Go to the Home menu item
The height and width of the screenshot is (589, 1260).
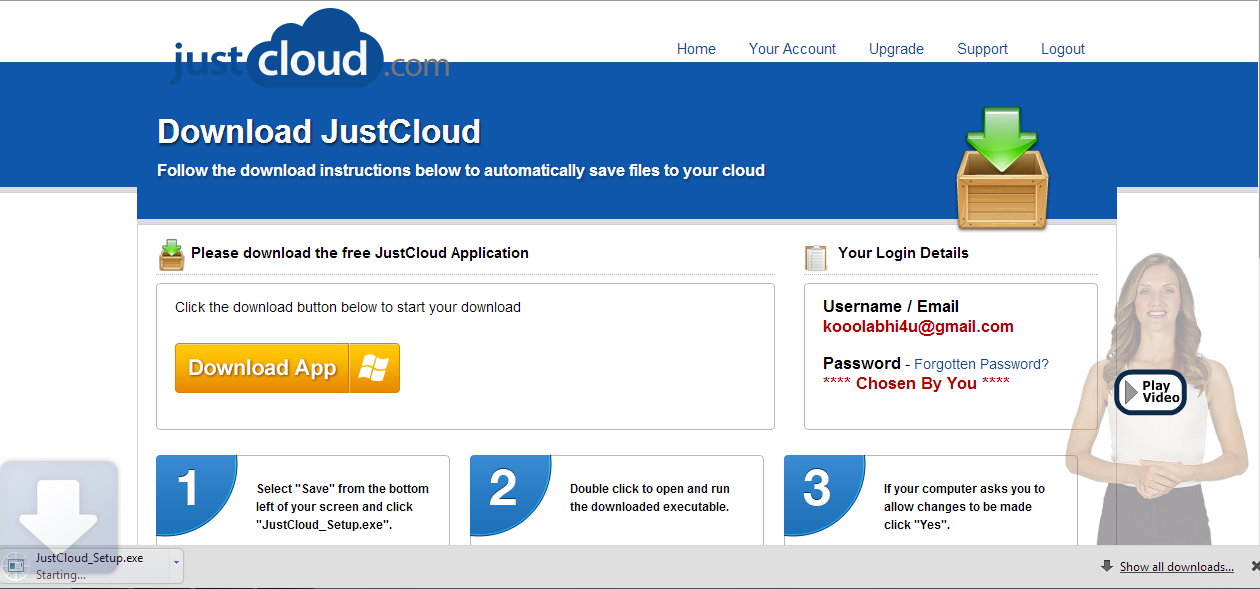point(696,49)
